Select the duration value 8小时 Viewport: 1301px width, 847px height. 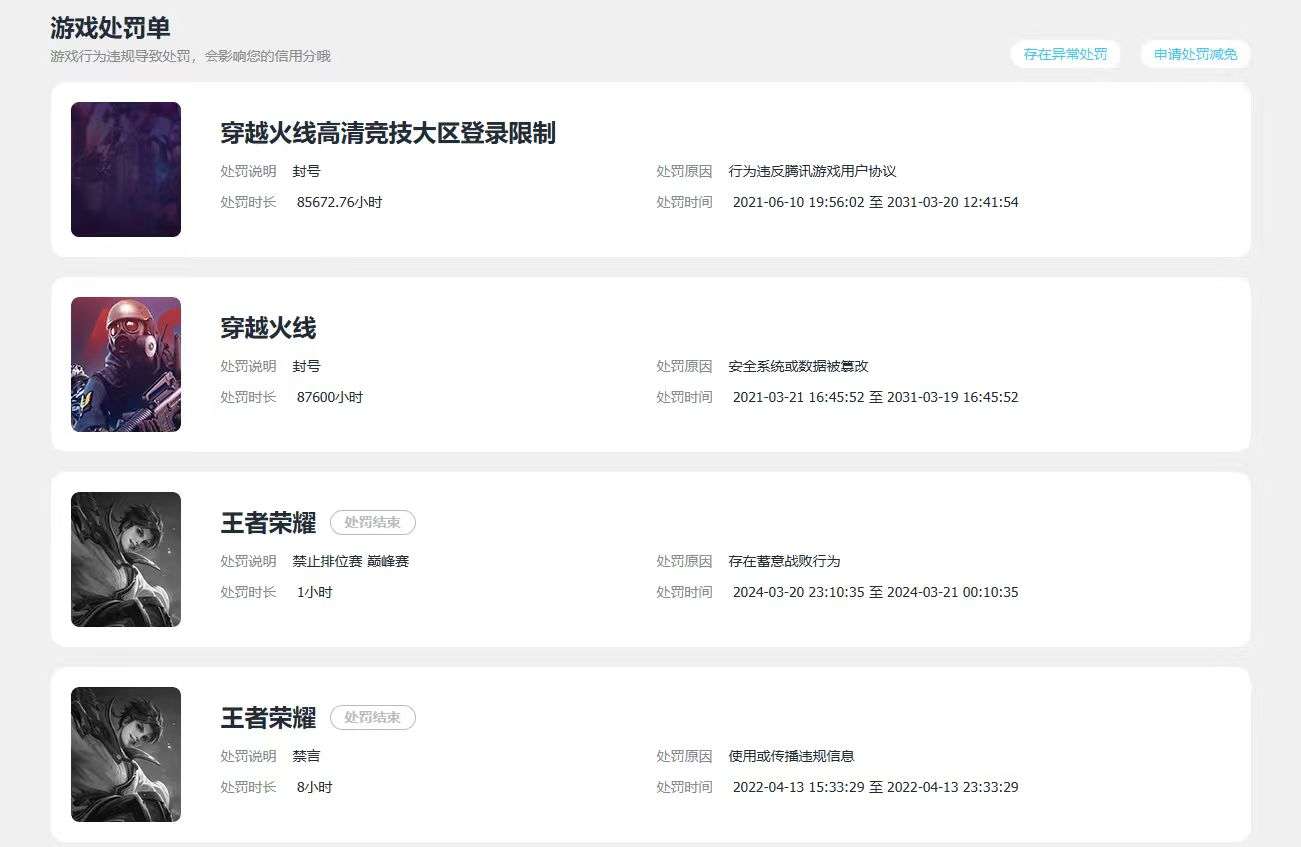[315, 787]
